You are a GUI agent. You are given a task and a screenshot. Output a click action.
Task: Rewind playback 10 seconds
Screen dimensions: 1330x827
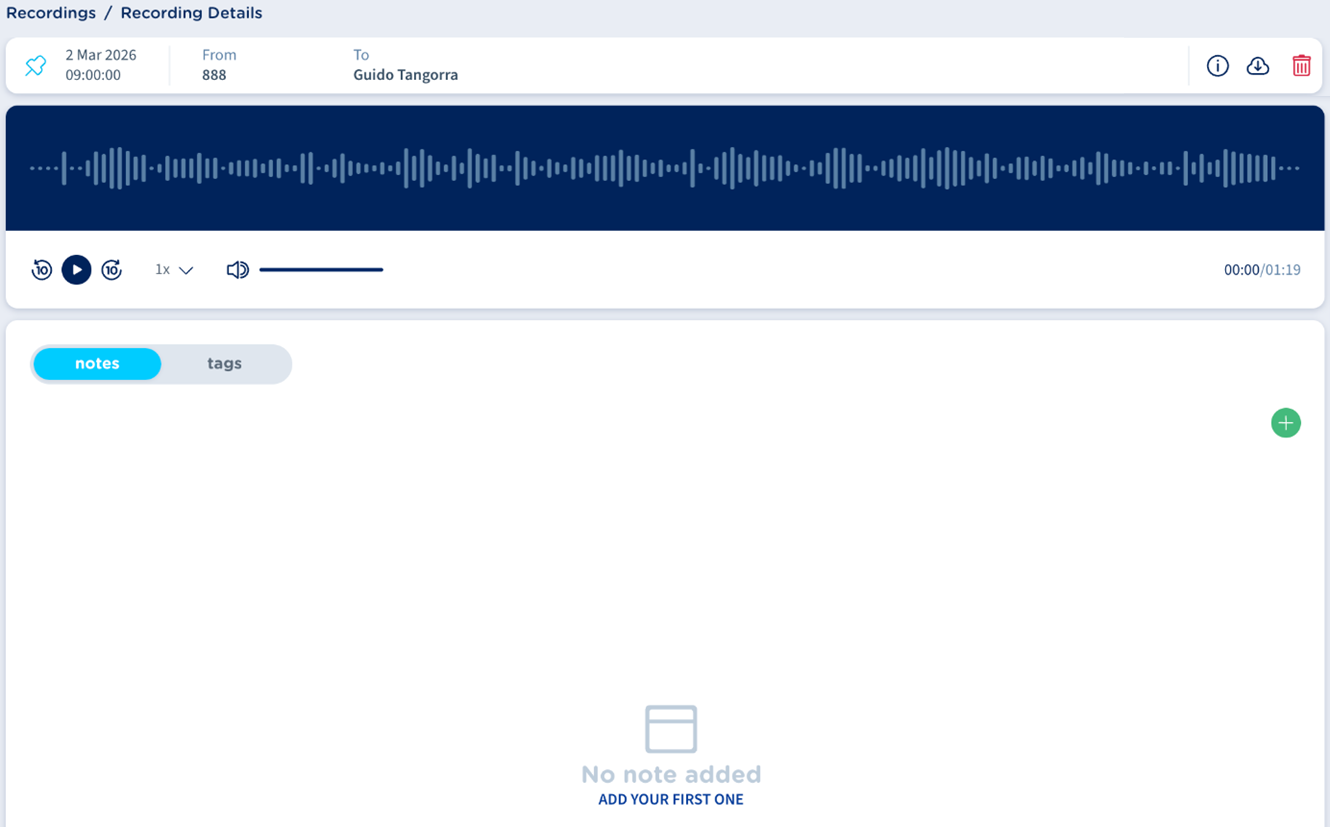[42, 270]
